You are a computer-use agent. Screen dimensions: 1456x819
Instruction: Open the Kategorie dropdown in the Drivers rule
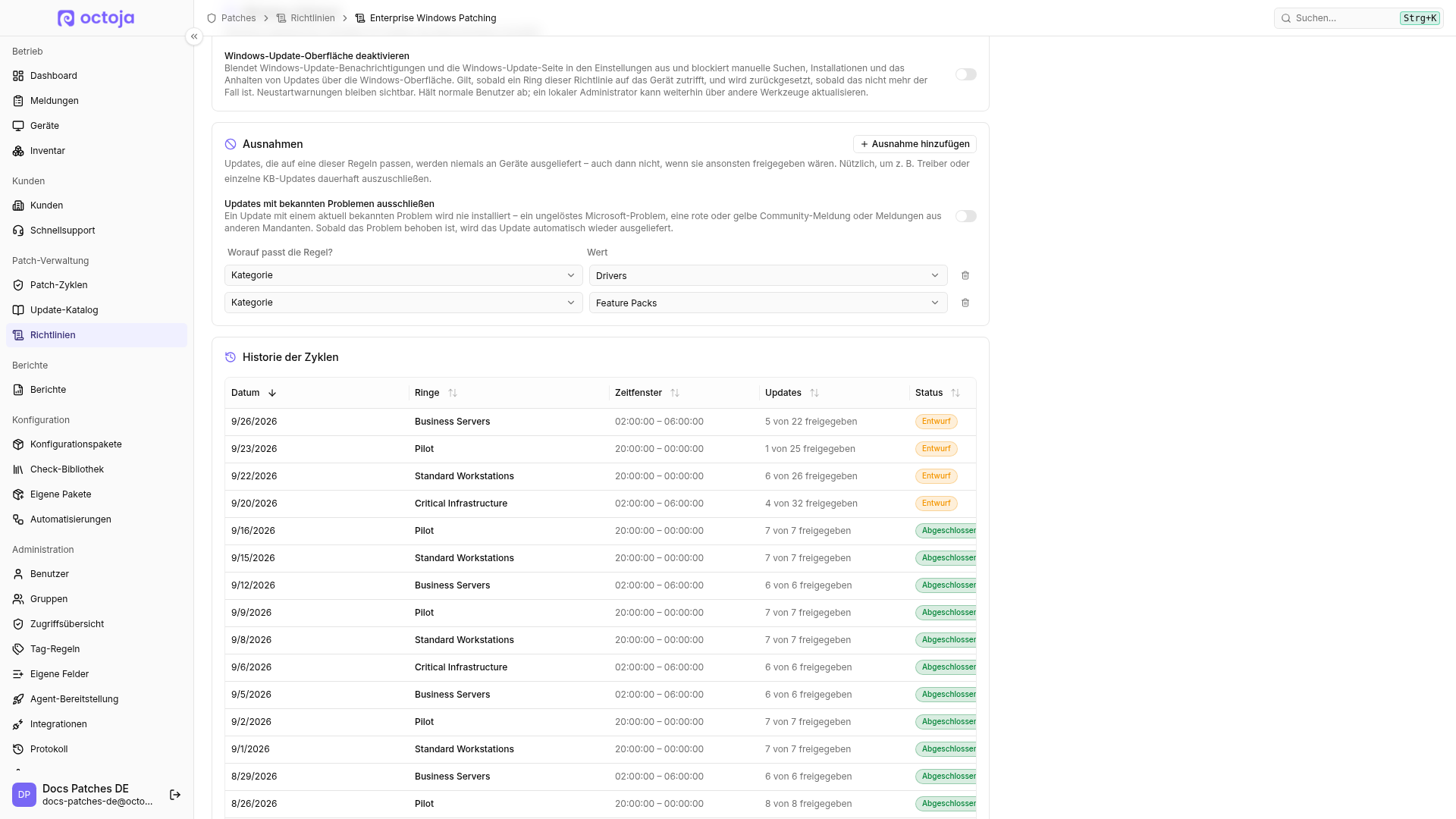(x=403, y=275)
